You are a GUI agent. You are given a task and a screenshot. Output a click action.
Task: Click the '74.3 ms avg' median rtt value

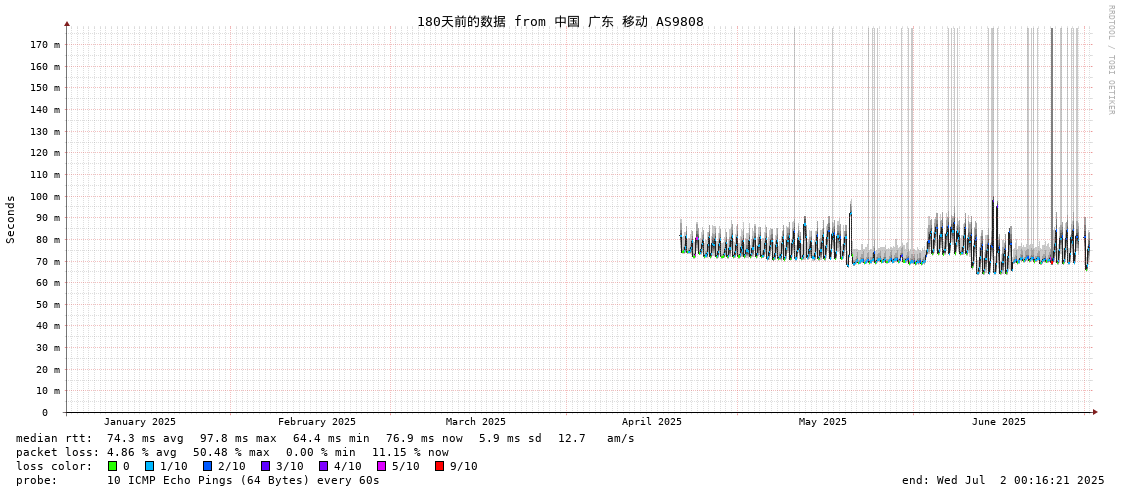pyautogui.click(x=144, y=438)
